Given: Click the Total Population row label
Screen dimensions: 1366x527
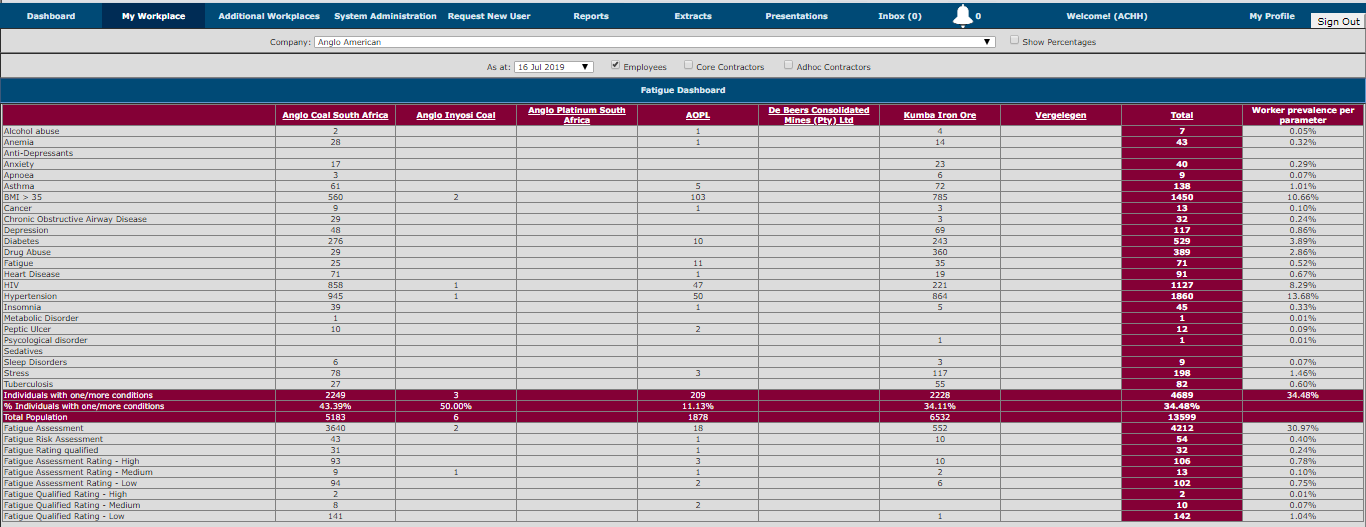Looking at the screenshot, I should (x=38, y=417).
